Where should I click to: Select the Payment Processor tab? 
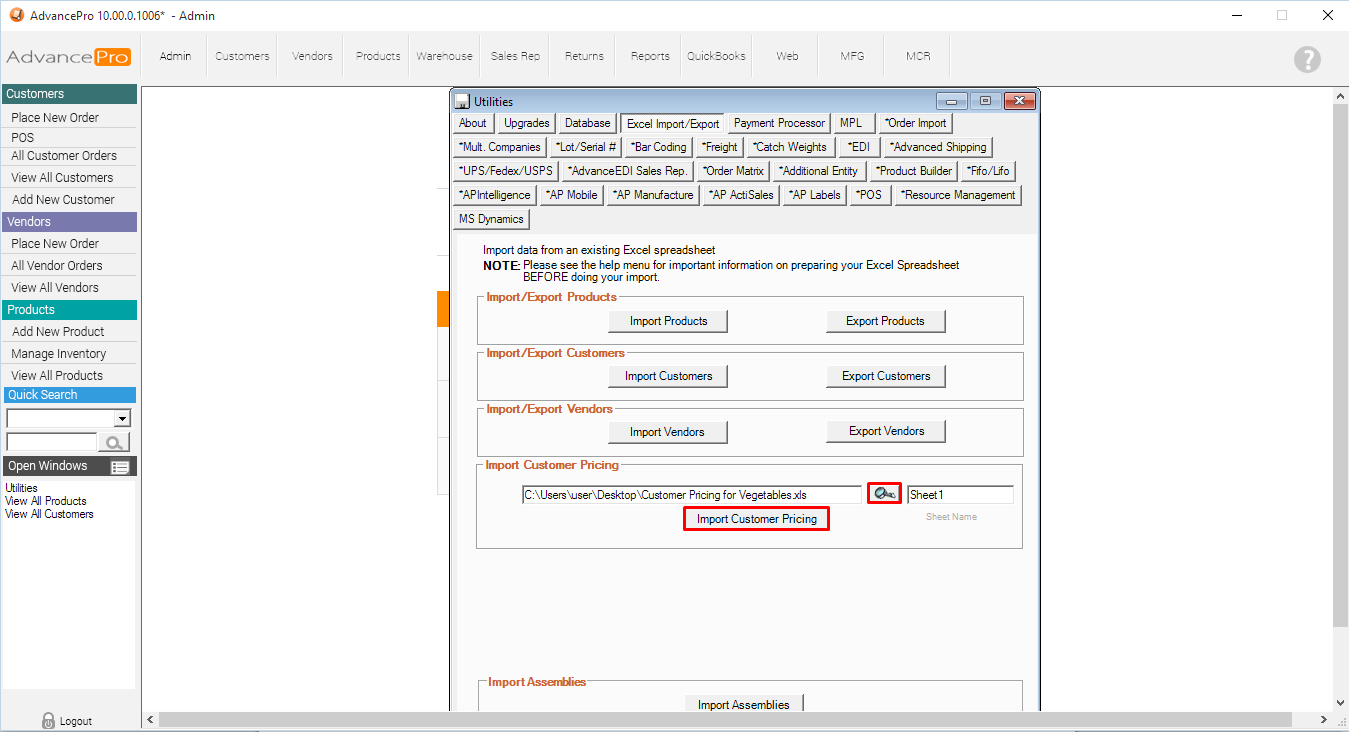pos(779,123)
